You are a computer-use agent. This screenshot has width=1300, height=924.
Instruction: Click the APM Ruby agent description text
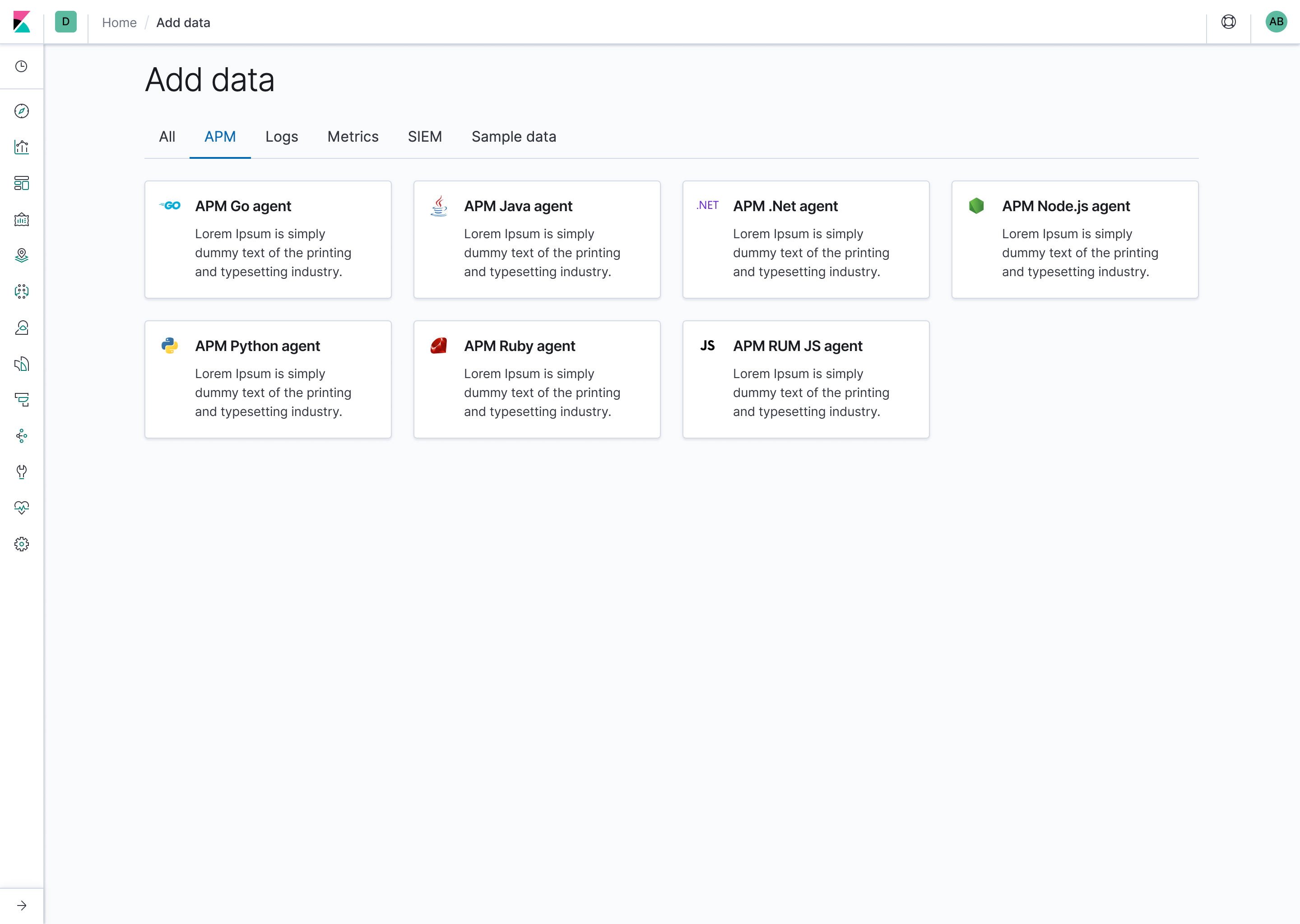[542, 393]
